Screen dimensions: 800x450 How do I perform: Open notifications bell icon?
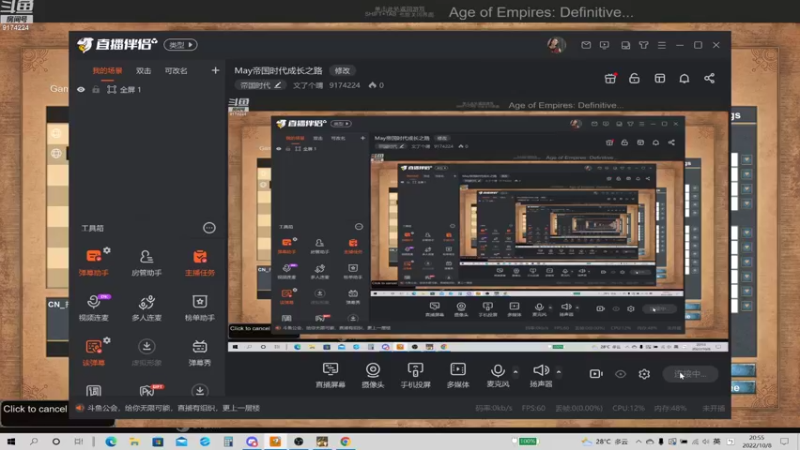(684, 78)
